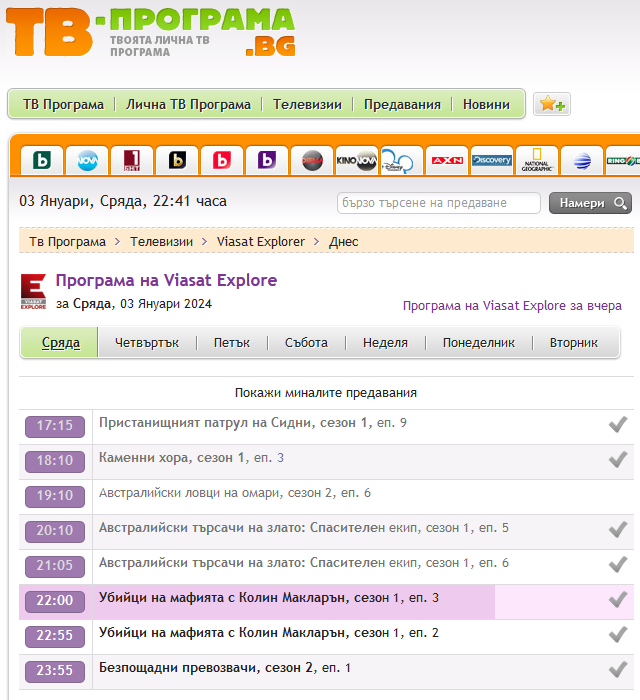The width and height of the screenshot is (640, 700).
Task: Click Днес in the breadcrumb
Action: tap(344, 242)
